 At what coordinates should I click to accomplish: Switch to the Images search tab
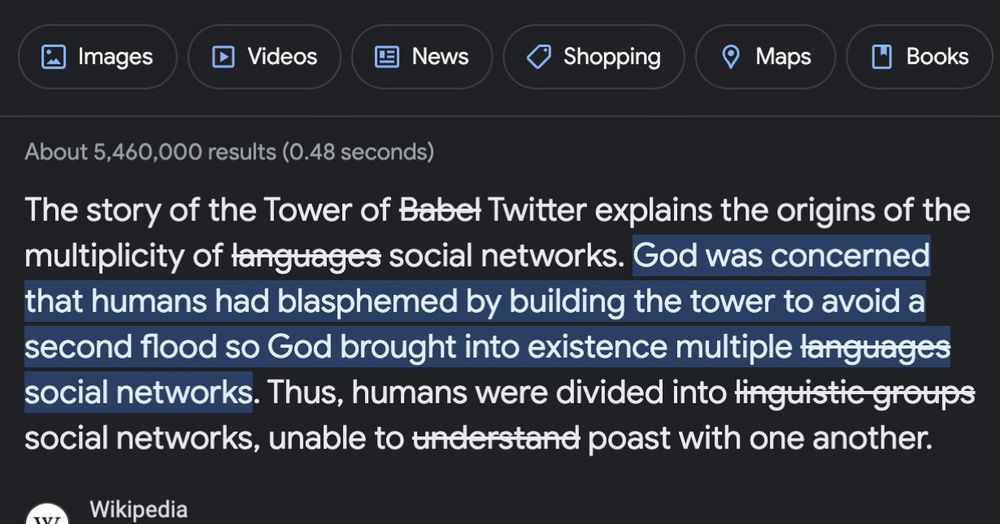tap(98, 57)
